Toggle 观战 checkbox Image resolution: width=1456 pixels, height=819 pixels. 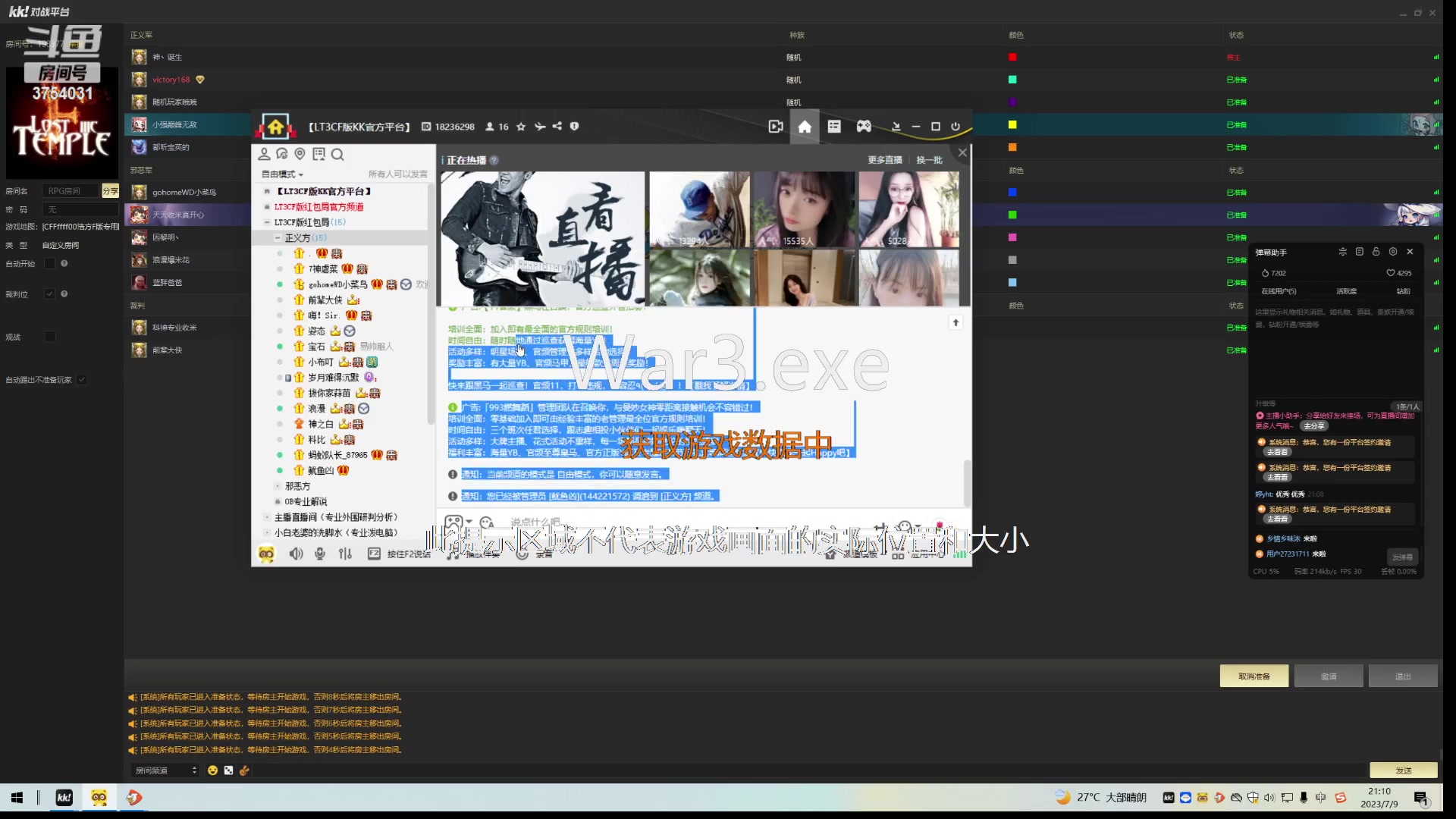(50, 337)
